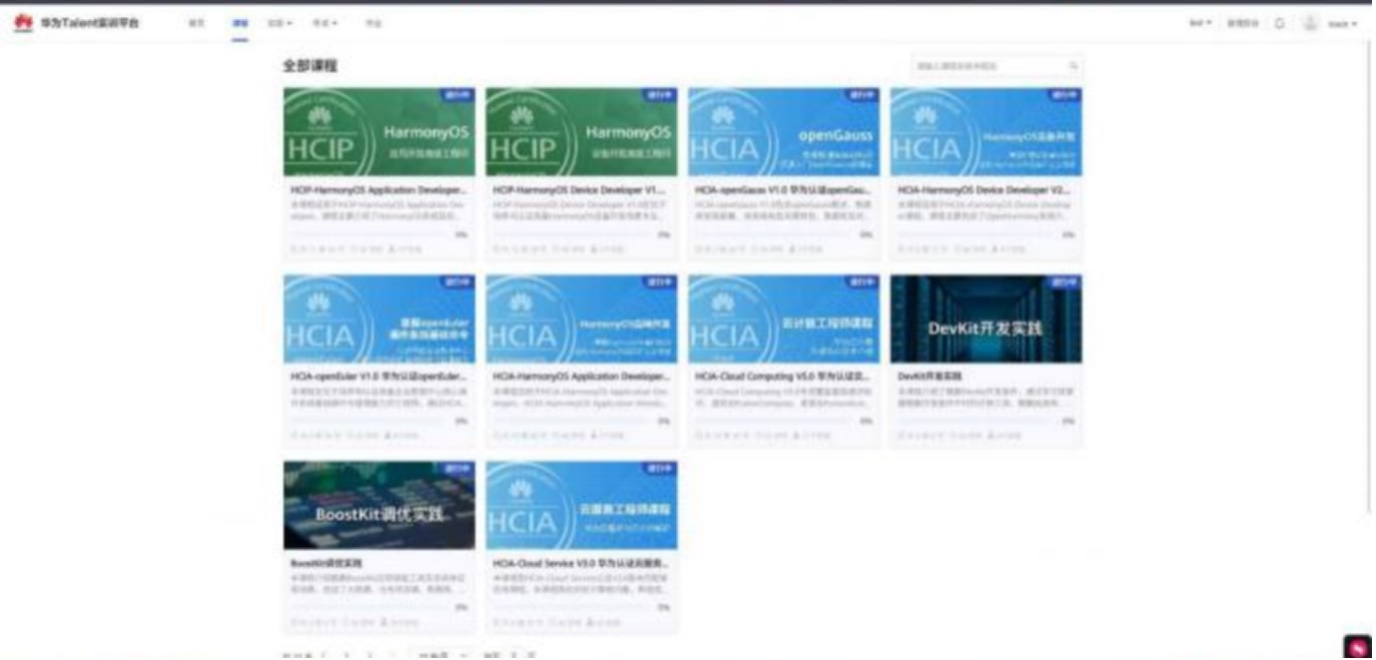Click the HCIA-openGauss V1.0 course title

point(783,189)
